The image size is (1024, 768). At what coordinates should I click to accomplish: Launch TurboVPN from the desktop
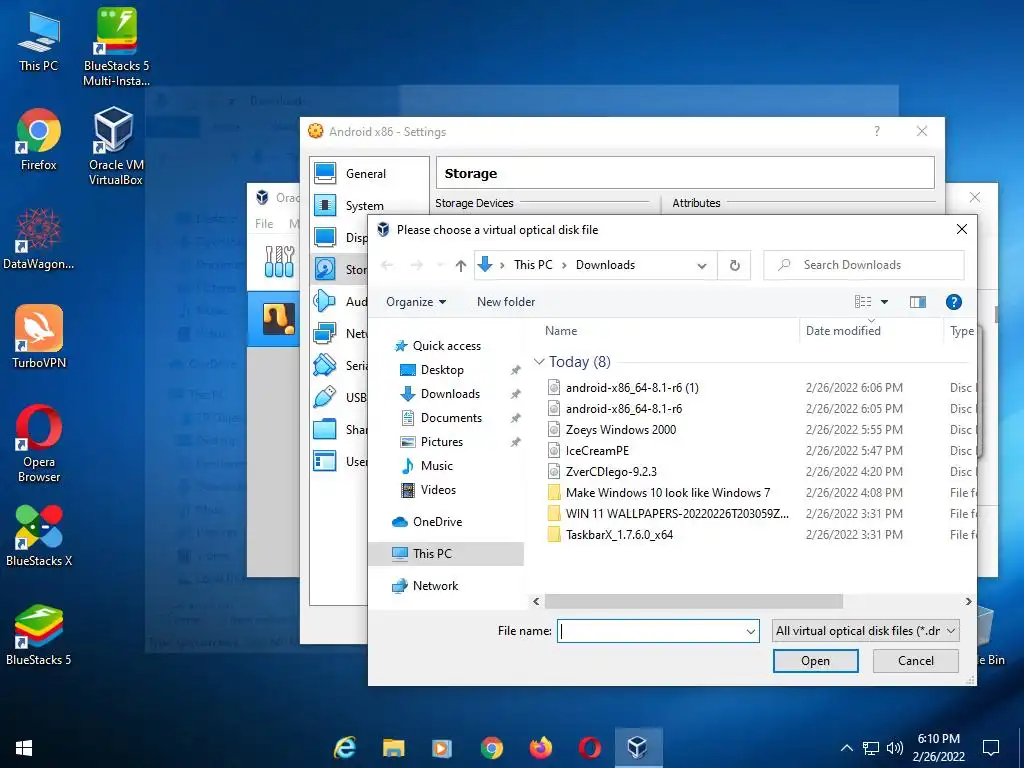point(39,337)
